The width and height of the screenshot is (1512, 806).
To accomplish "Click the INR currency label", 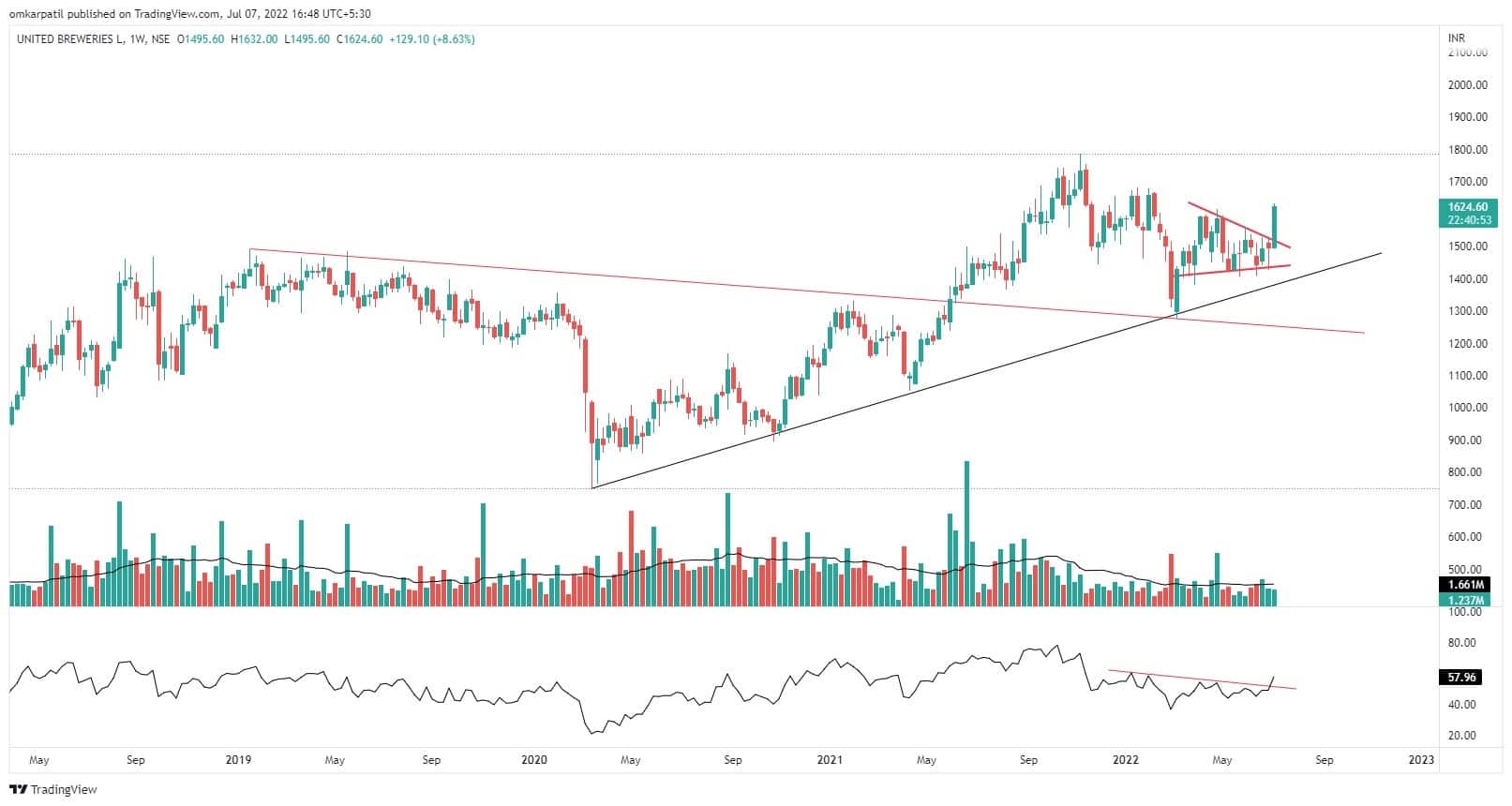I will [x=1456, y=38].
